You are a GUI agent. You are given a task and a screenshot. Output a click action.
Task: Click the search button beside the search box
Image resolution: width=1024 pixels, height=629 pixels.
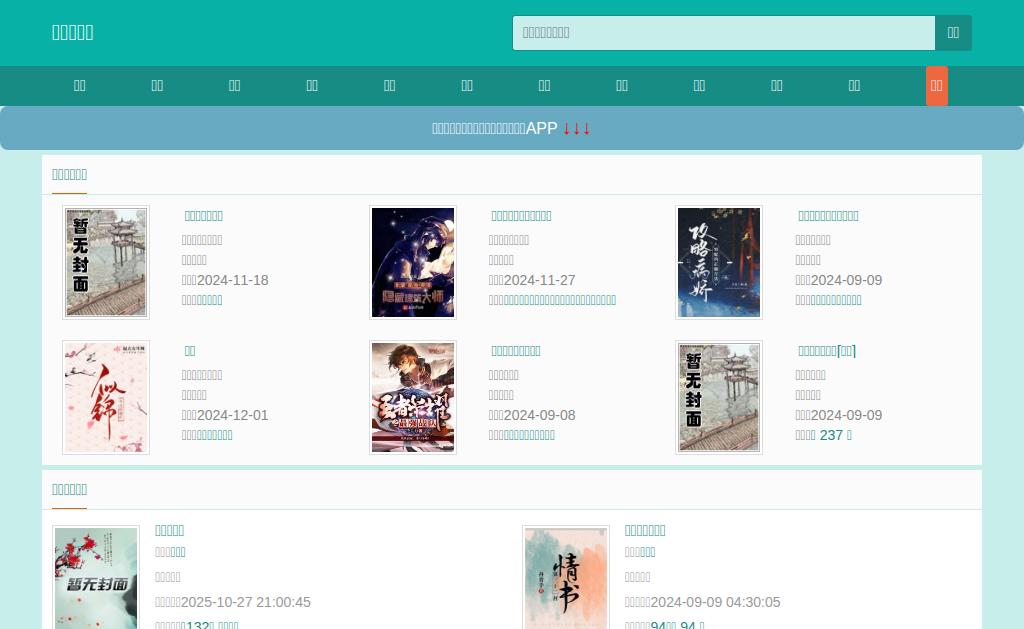[x=953, y=33]
